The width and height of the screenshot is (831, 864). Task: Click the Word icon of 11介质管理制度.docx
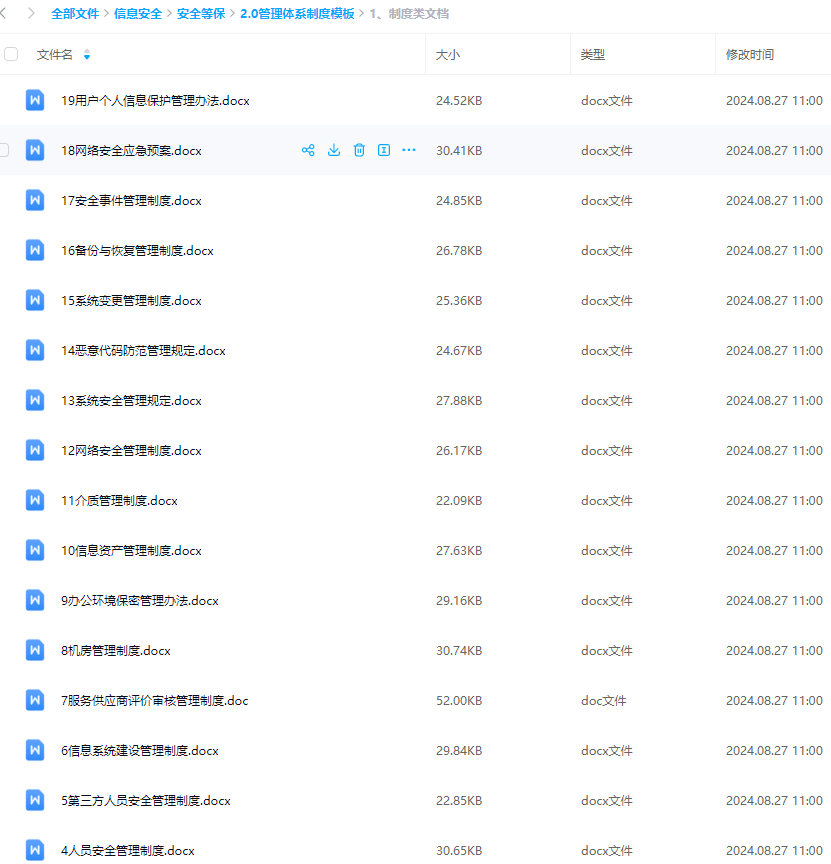coord(35,500)
